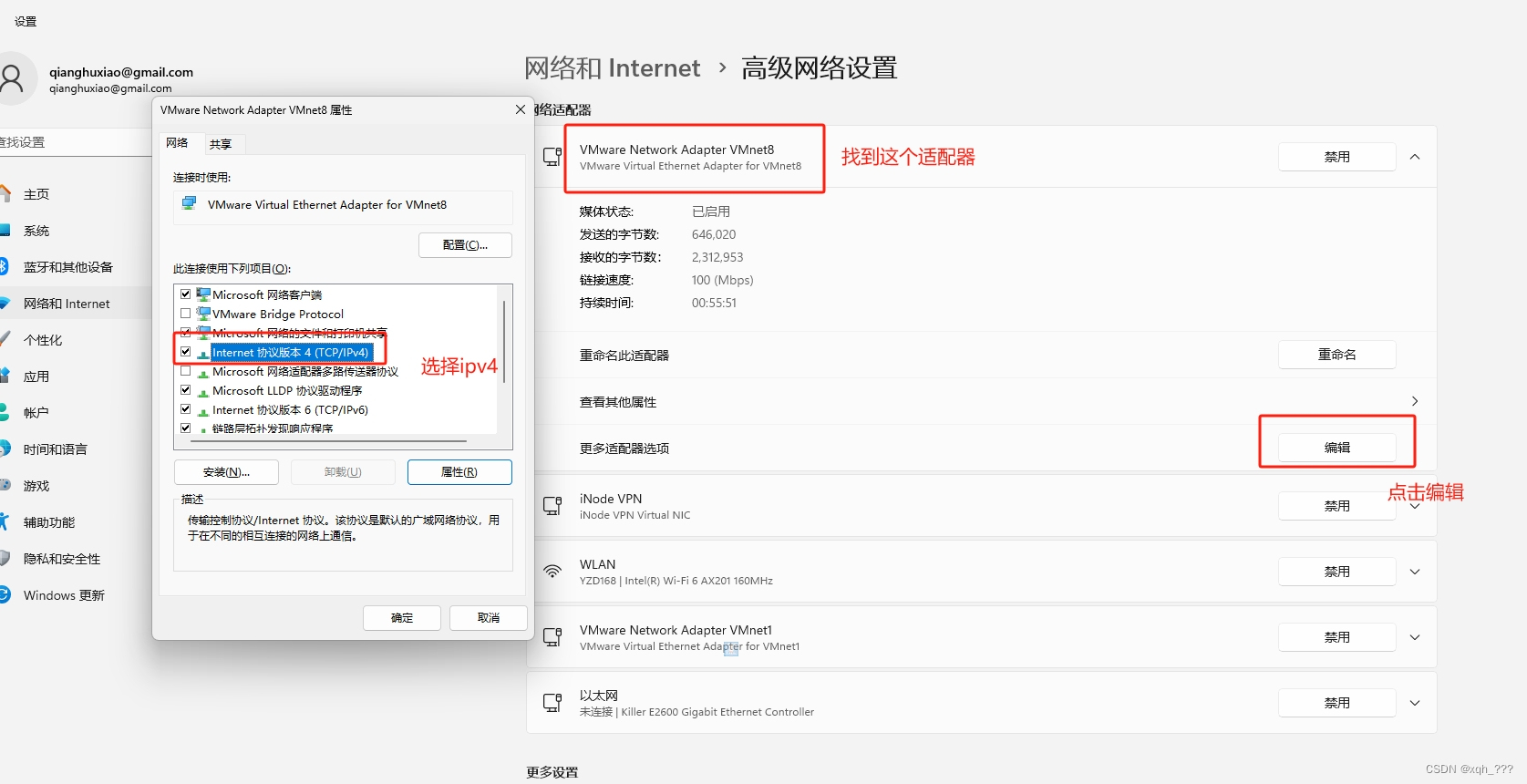Click the user account avatar icon
This screenshot has height=784, width=1527.
13,78
